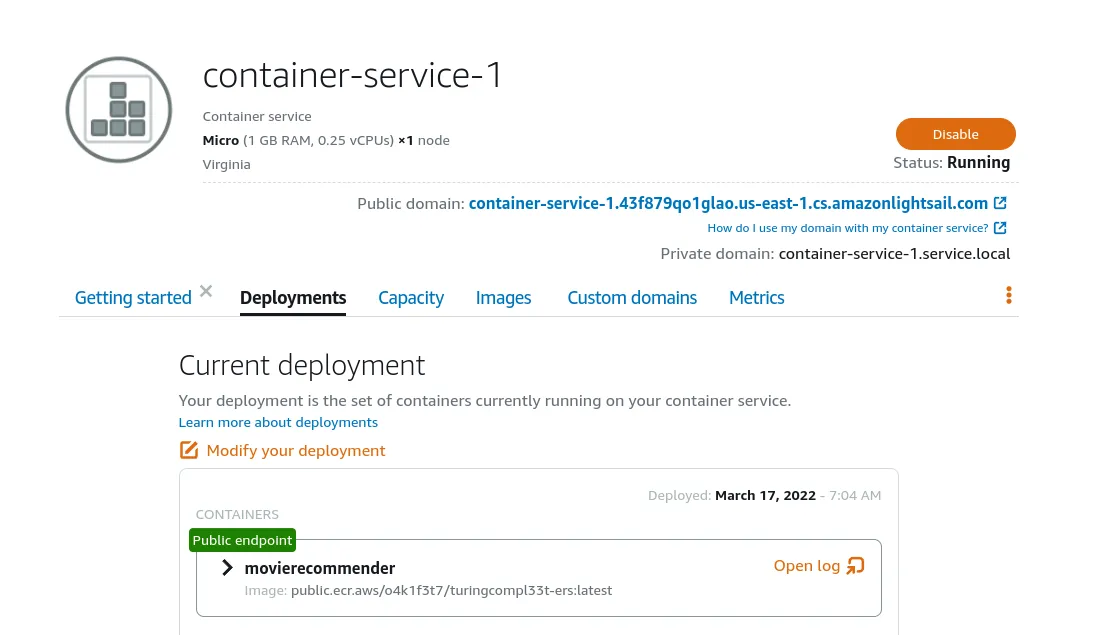Click the Modify your deployment link text
Image resolution: width=1093 pixels, height=635 pixels.
pos(295,450)
